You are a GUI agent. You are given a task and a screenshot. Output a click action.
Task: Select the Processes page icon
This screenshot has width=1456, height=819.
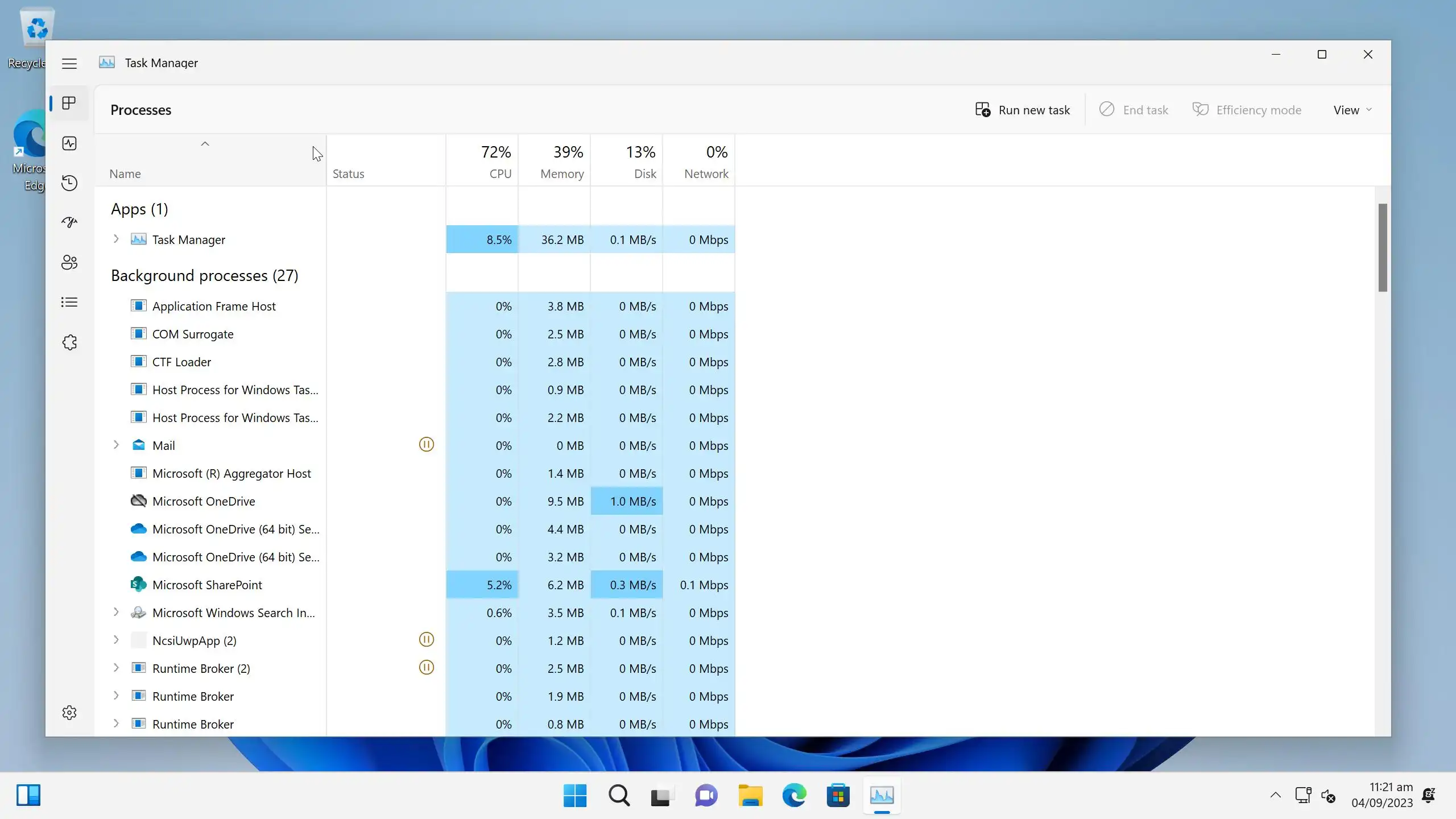(x=69, y=103)
